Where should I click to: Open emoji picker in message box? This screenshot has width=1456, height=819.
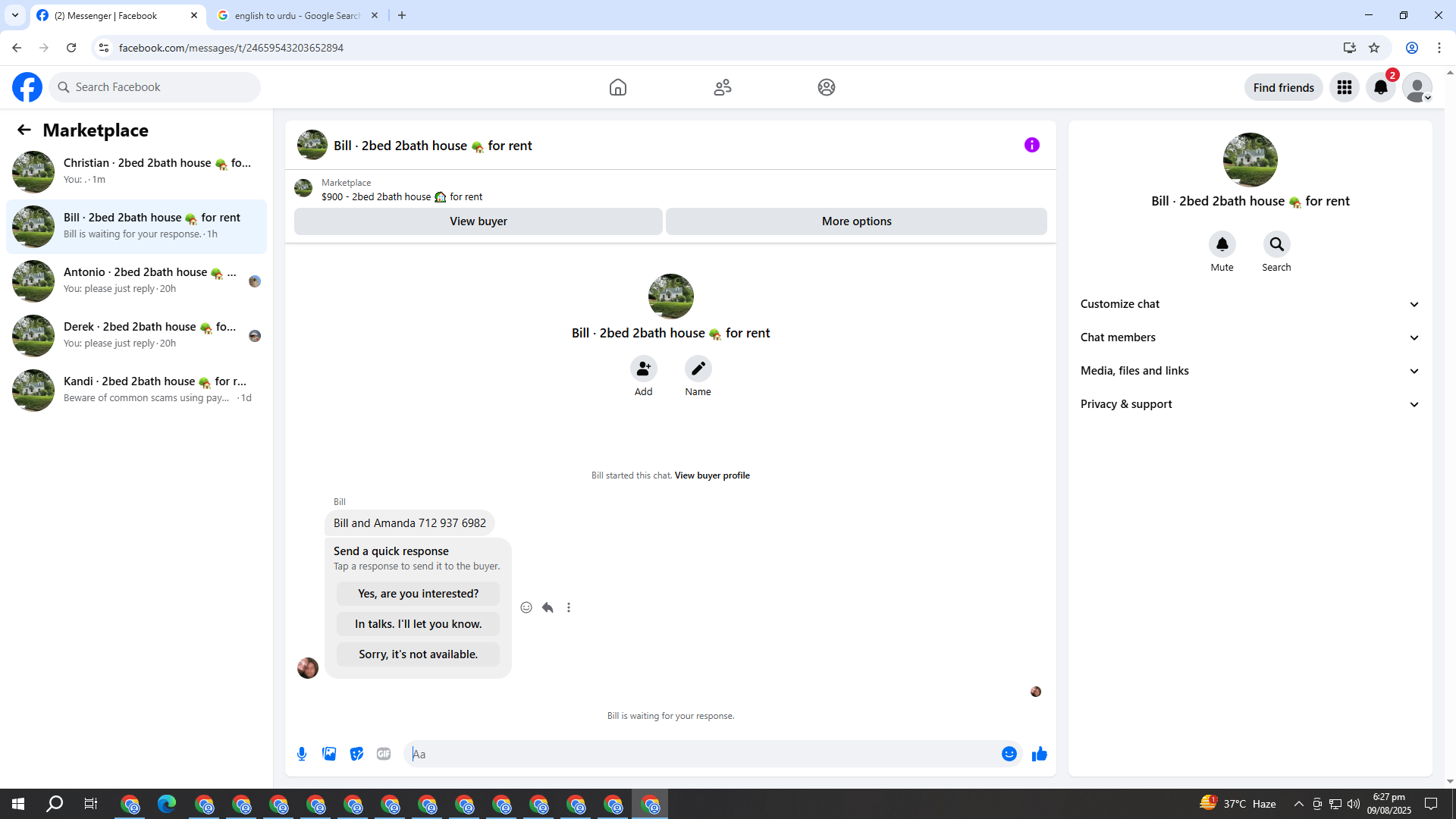[x=1009, y=754]
